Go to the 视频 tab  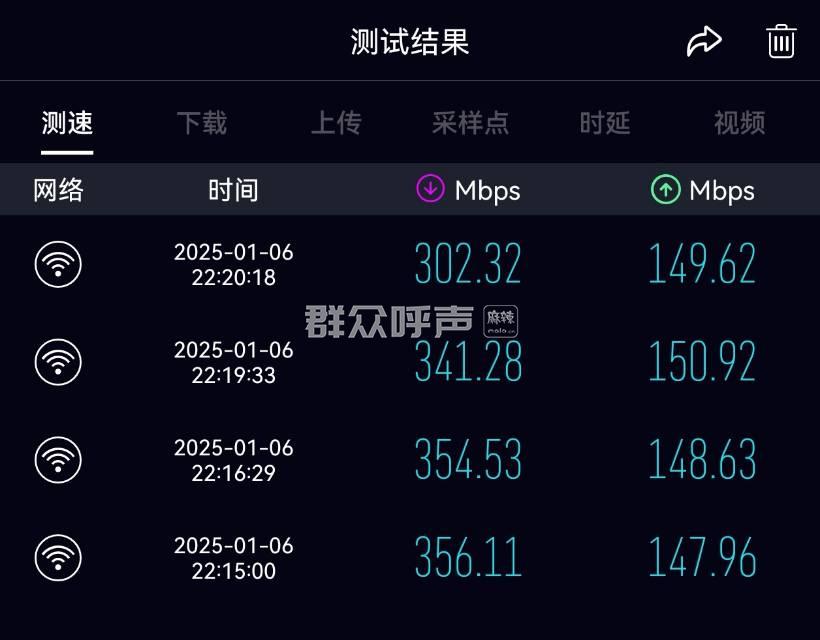[739, 123]
